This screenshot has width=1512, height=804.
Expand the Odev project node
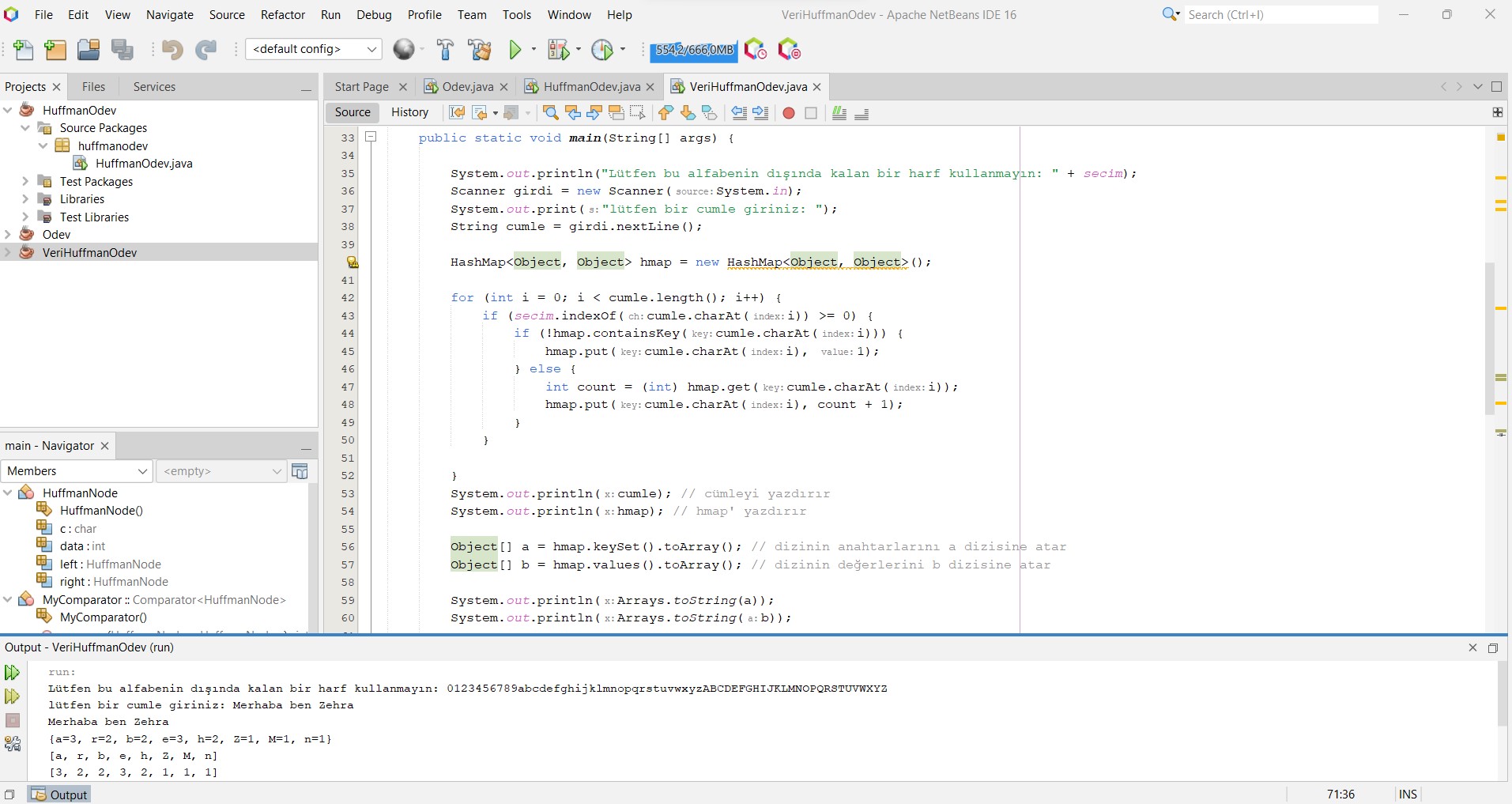pos(7,234)
